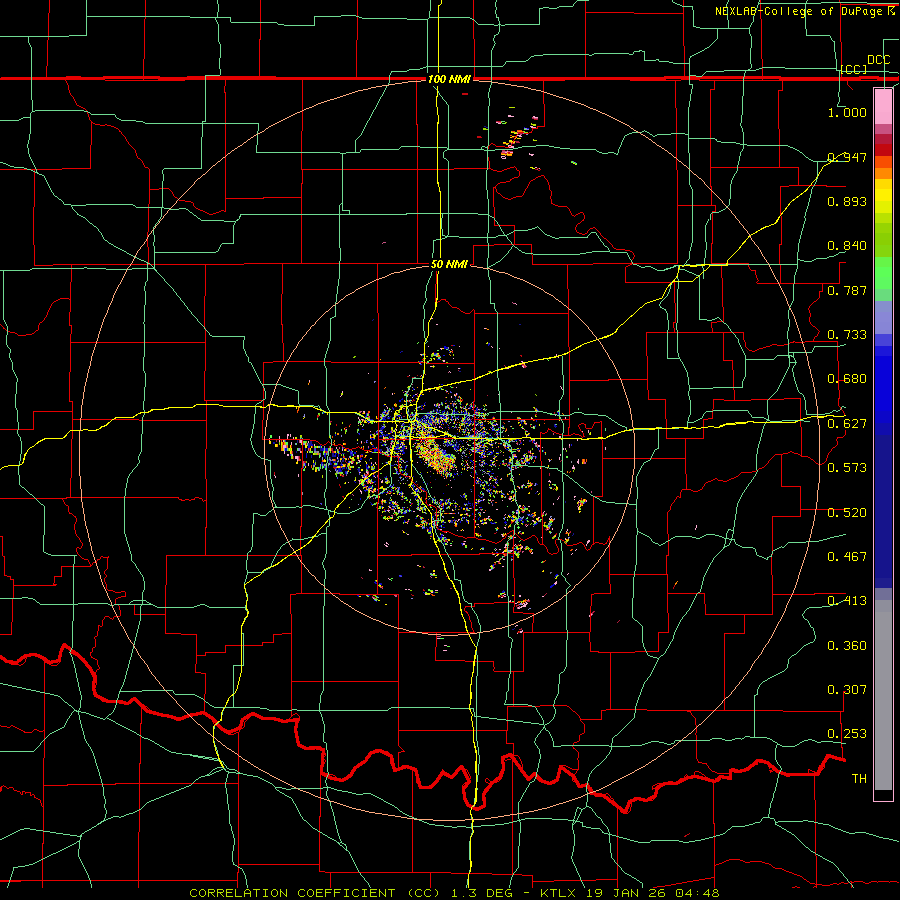Pick the gray segment of the color bar
This screenshot has width=900, height=900.
pos(883,695)
